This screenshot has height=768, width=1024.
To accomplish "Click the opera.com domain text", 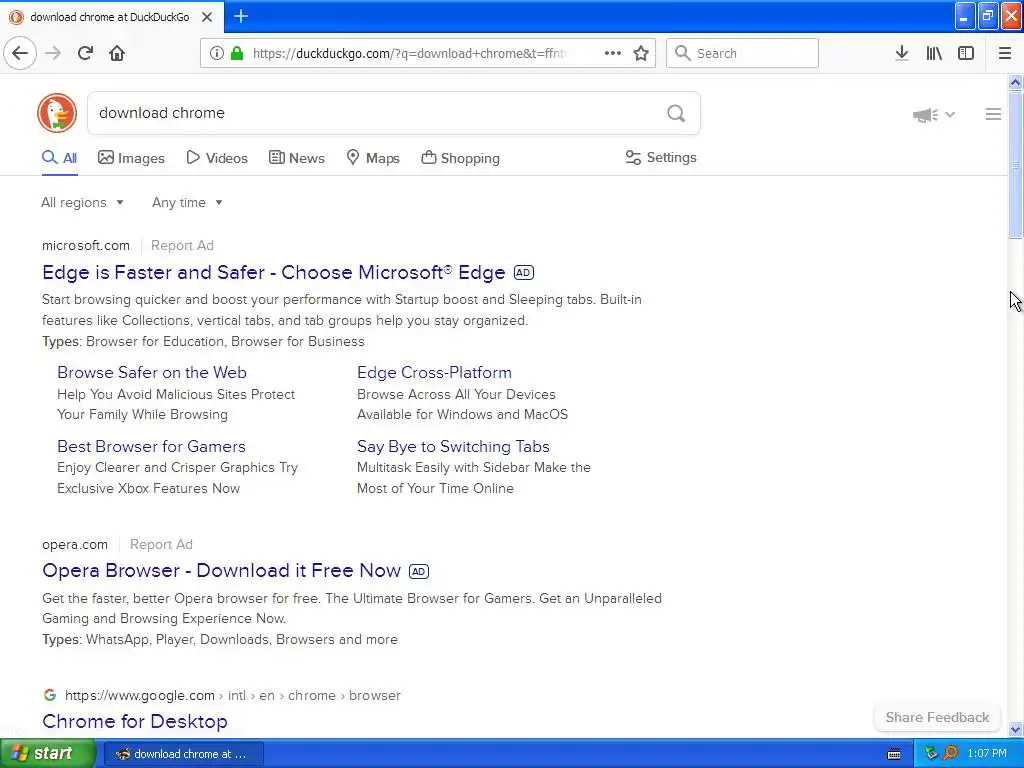I will 75,545.
